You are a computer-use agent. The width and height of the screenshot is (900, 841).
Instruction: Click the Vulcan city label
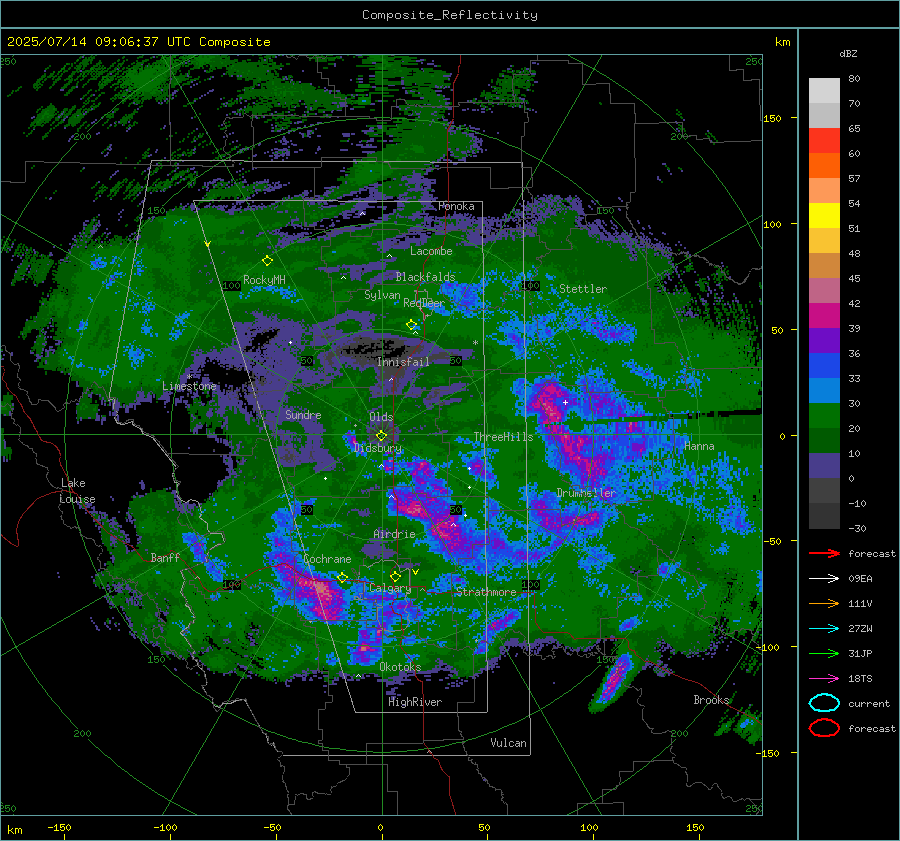(x=508, y=743)
